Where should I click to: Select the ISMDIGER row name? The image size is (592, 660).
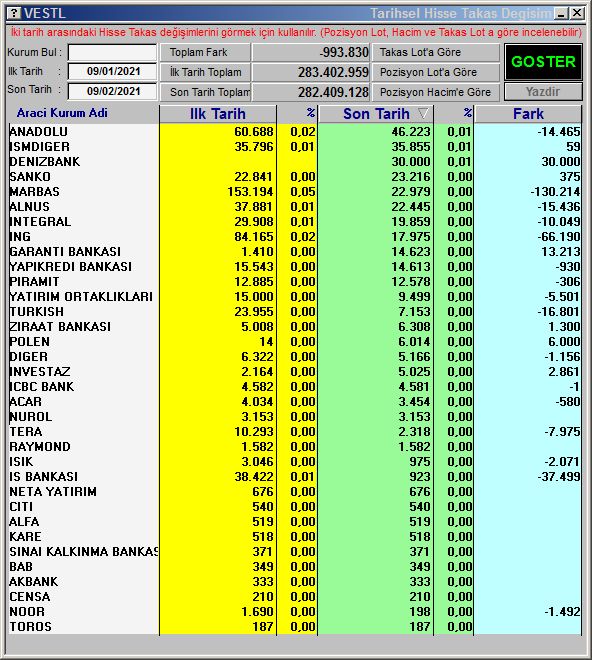point(40,147)
